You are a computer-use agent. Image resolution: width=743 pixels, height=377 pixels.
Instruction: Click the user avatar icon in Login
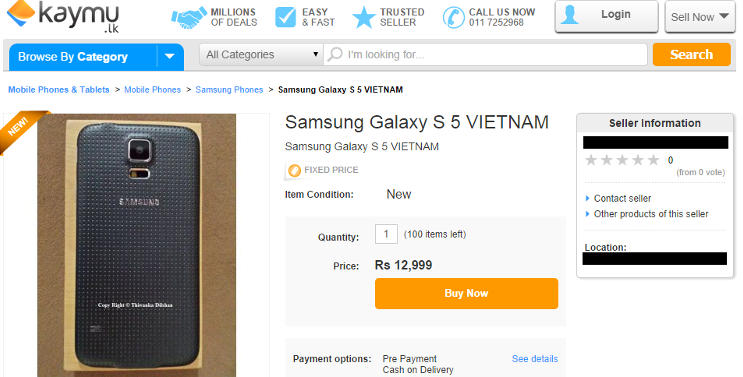pyautogui.click(x=569, y=15)
